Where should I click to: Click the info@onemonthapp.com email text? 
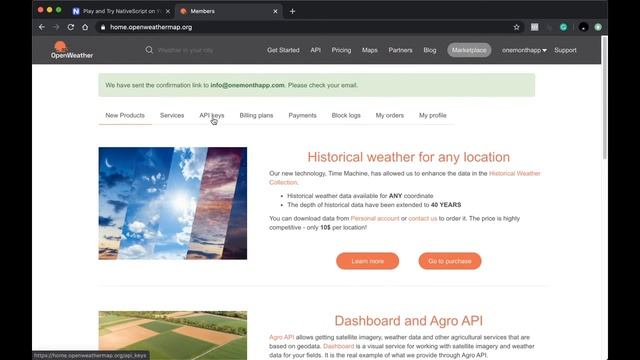[x=247, y=85]
